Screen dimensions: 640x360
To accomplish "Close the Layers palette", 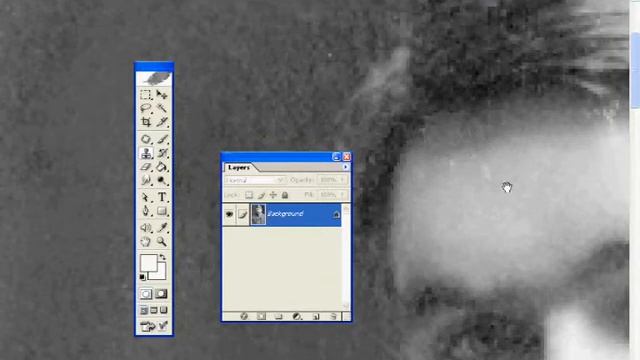I will (x=347, y=157).
